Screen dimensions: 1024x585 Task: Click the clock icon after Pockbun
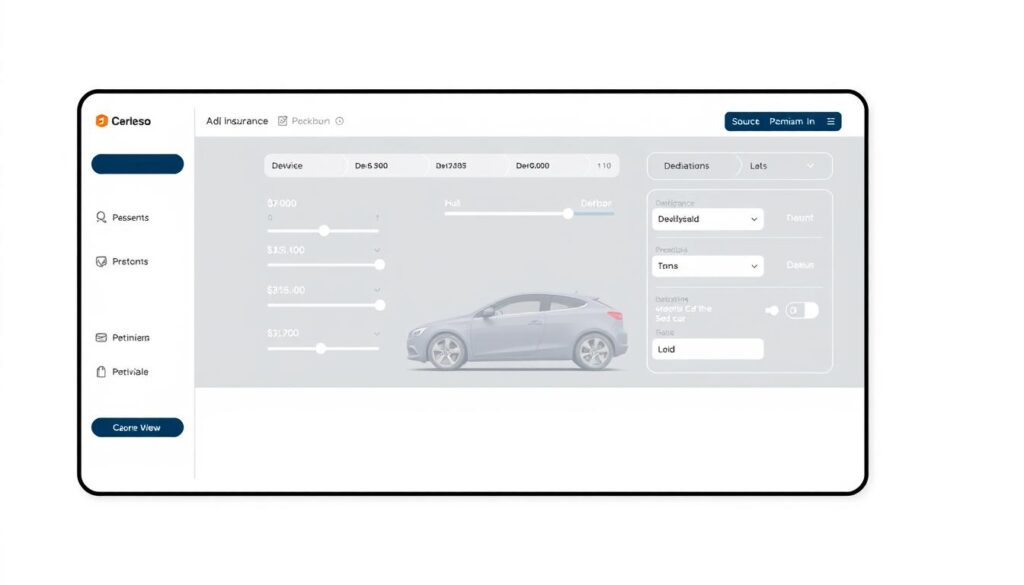click(340, 121)
